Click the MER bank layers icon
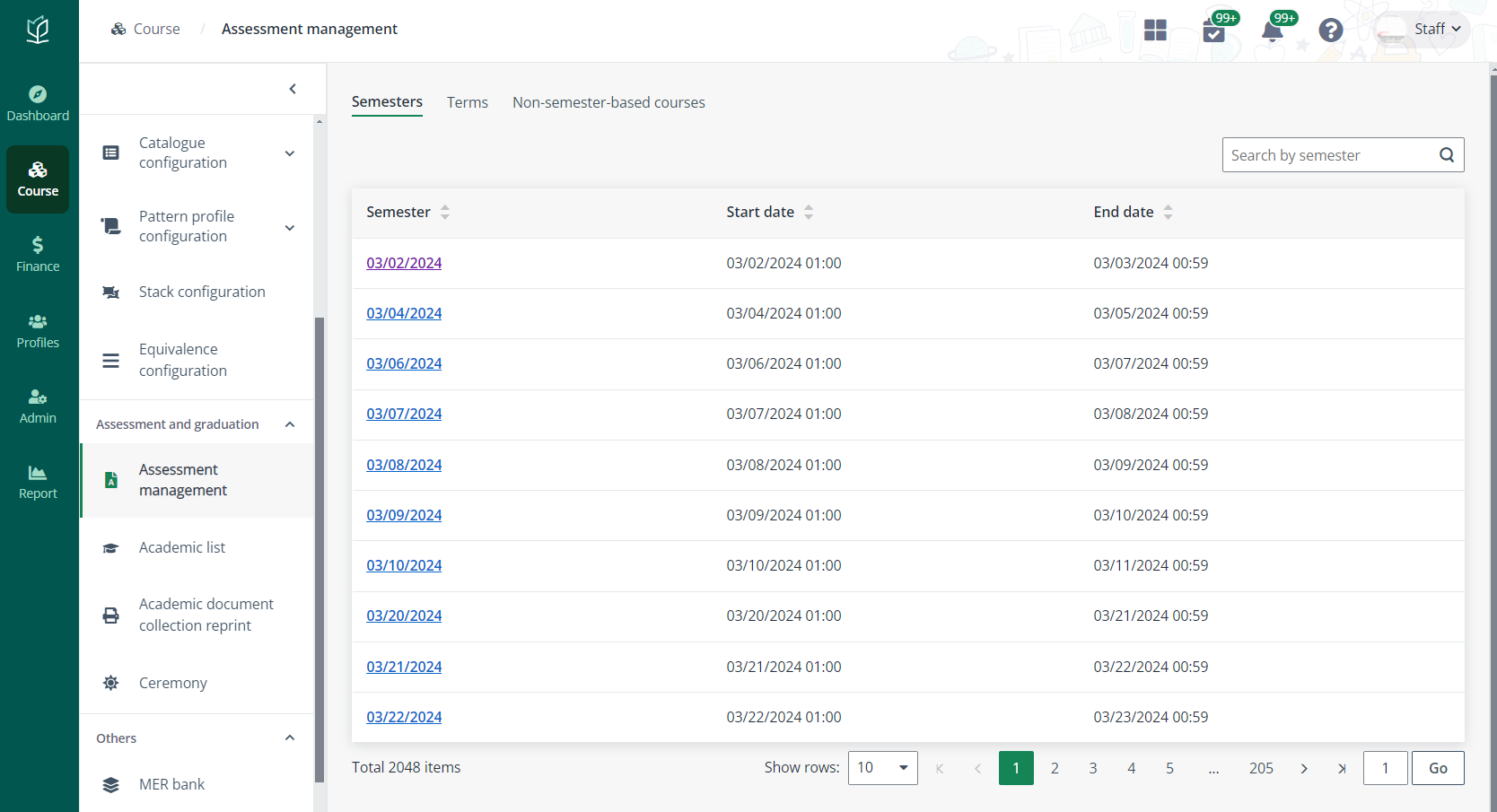 (110, 785)
